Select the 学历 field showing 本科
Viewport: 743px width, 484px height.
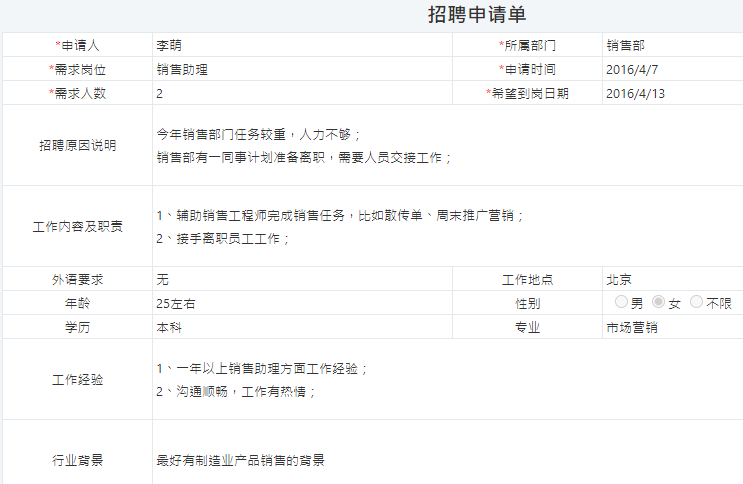point(300,327)
